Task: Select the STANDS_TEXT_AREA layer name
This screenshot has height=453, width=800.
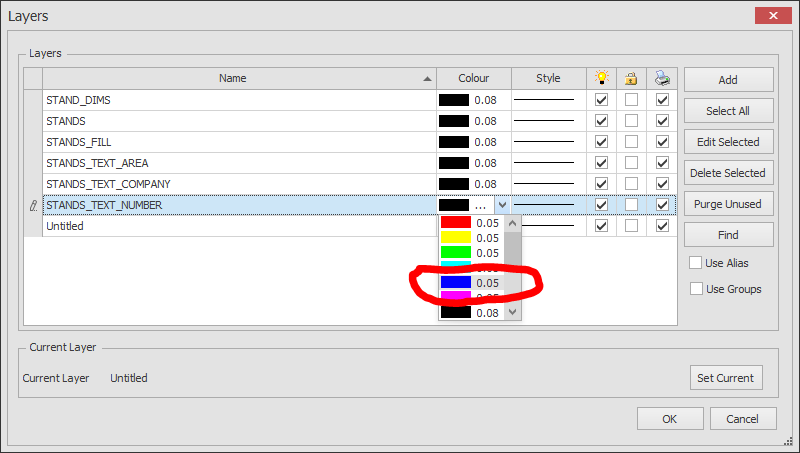Action: point(97,163)
